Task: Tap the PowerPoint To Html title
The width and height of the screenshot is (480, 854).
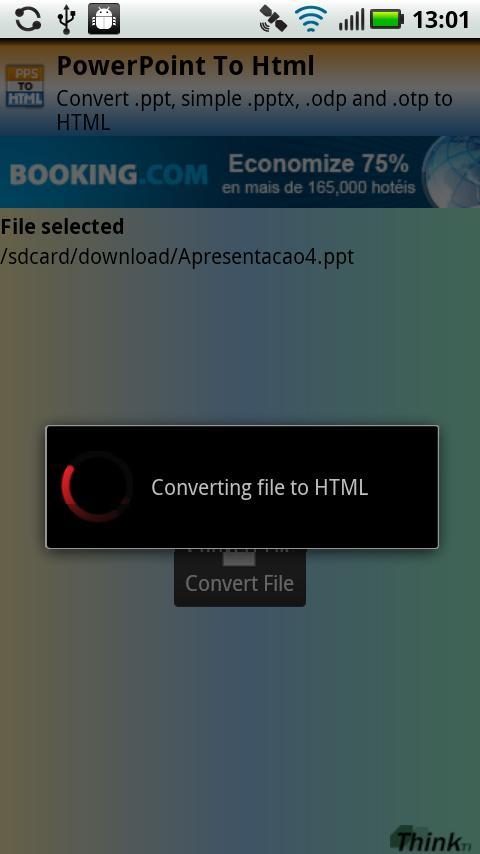Action: click(186, 66)
